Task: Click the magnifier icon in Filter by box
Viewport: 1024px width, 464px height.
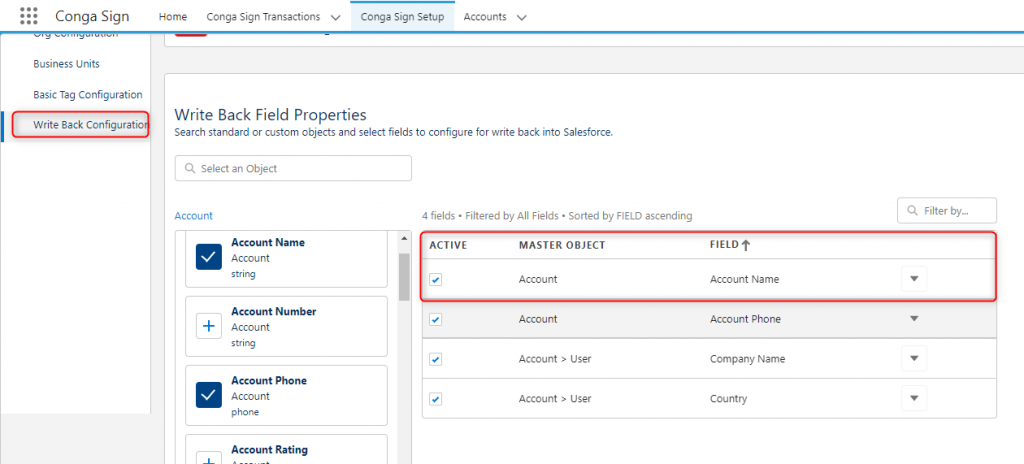Action: click(912, 211)
